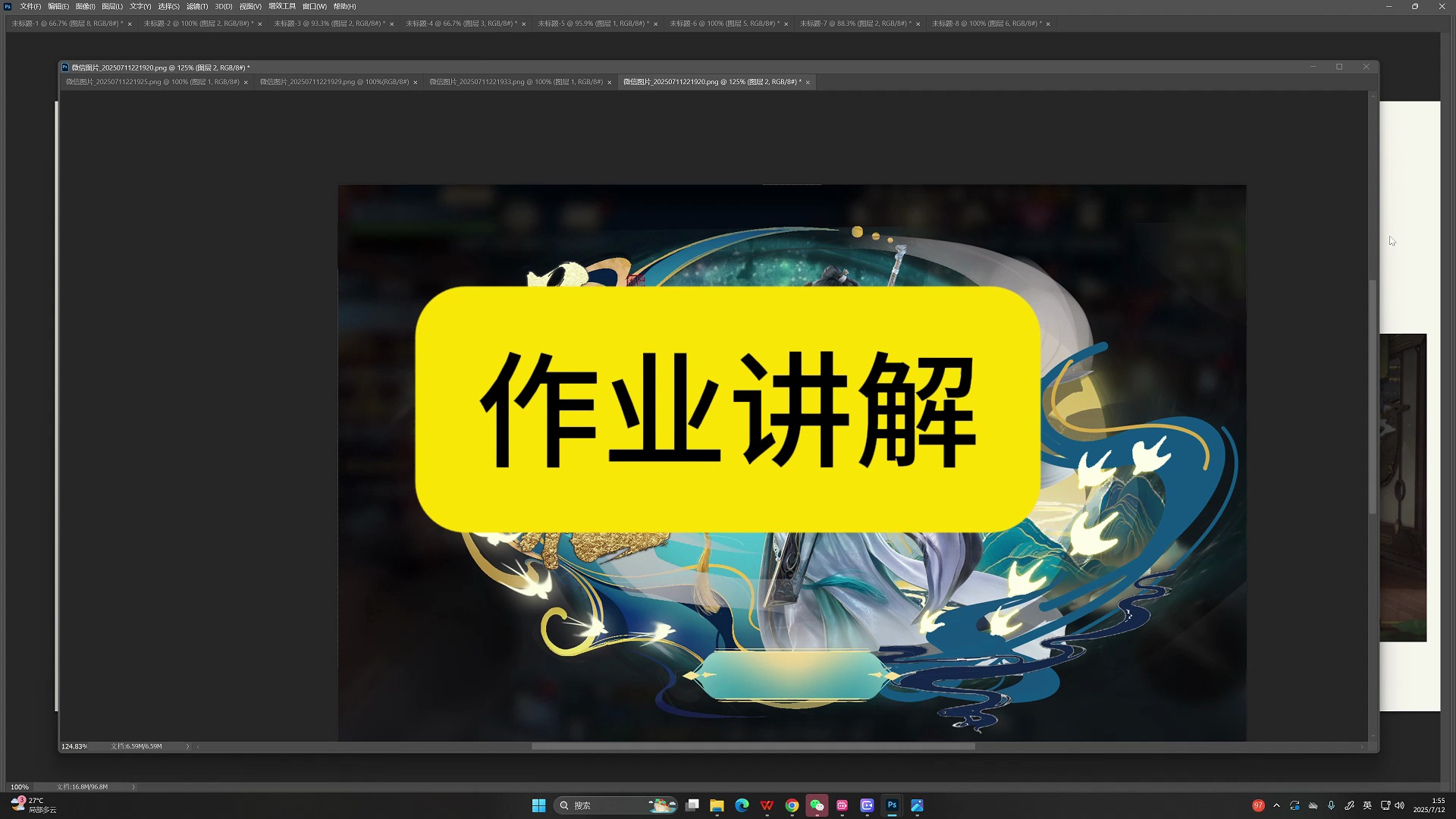This screenshot has height=819, width=1456.
Task: Open the CapCut video editor from the taskbar
Action: (866, 805)
